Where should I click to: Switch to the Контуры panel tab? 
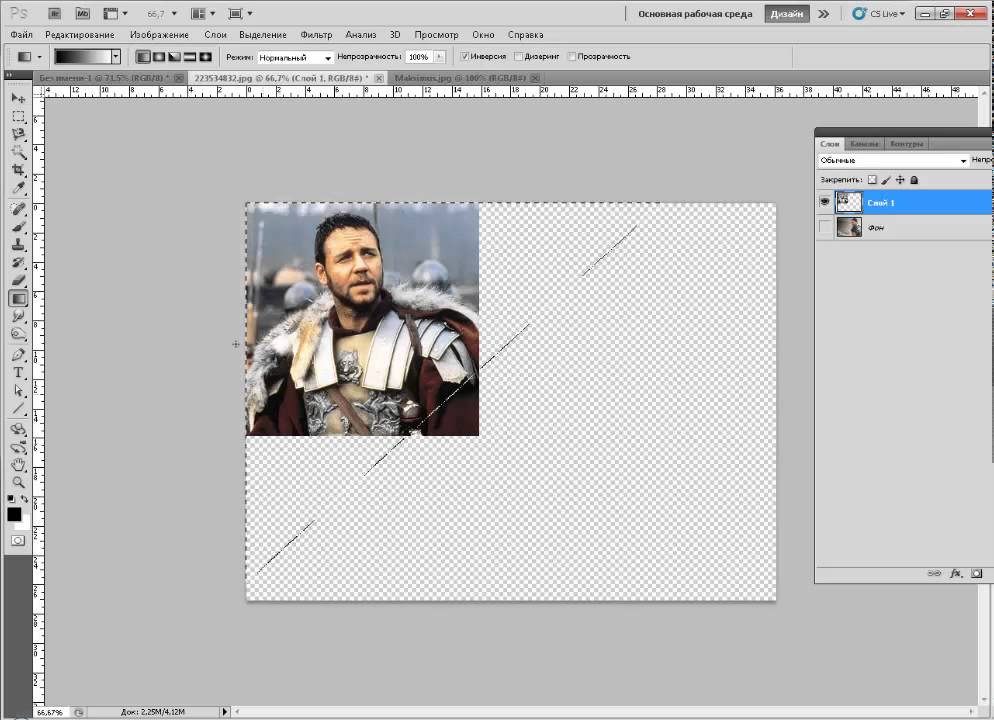pyautogui.click(x=907, y=144)
